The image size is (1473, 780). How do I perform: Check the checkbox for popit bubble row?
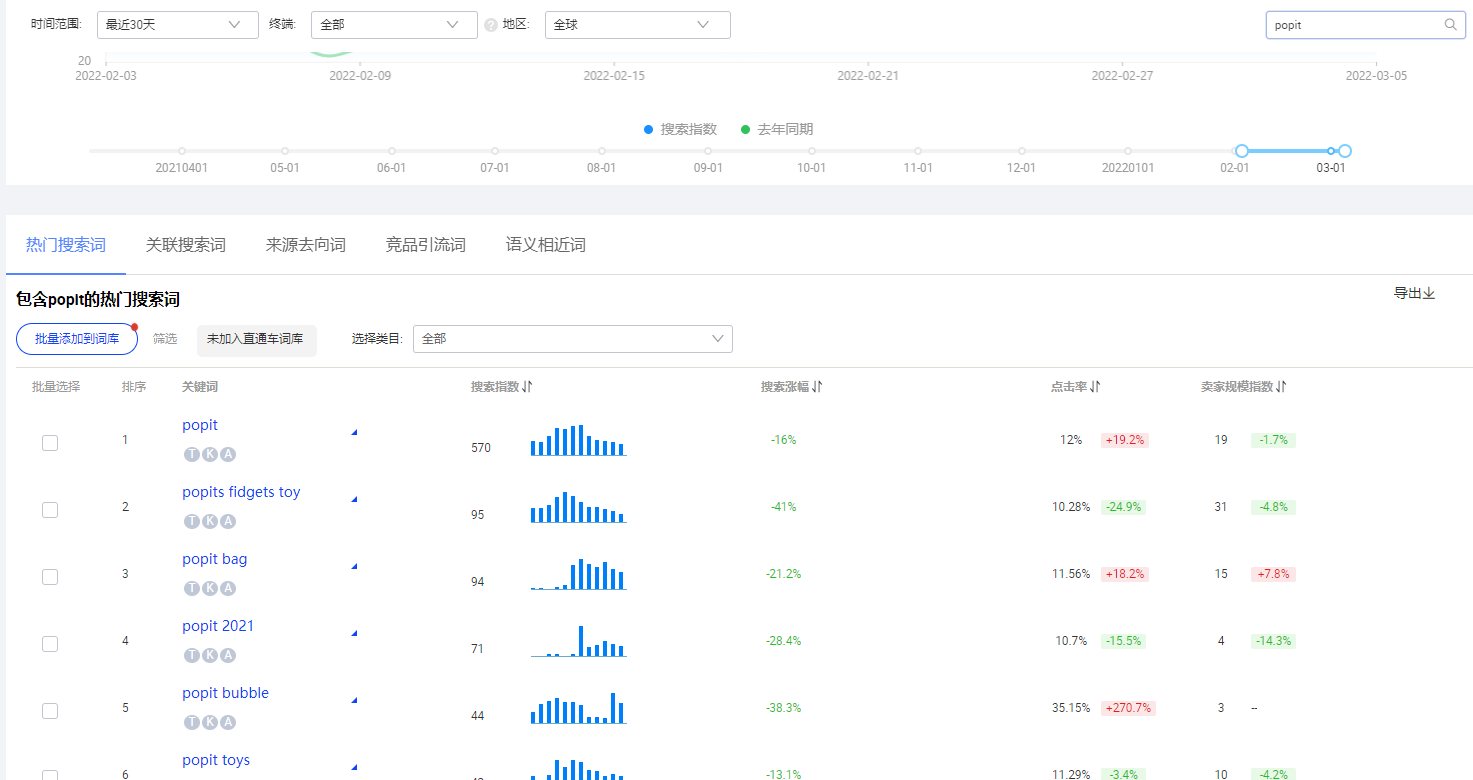(x=50, y=710)
